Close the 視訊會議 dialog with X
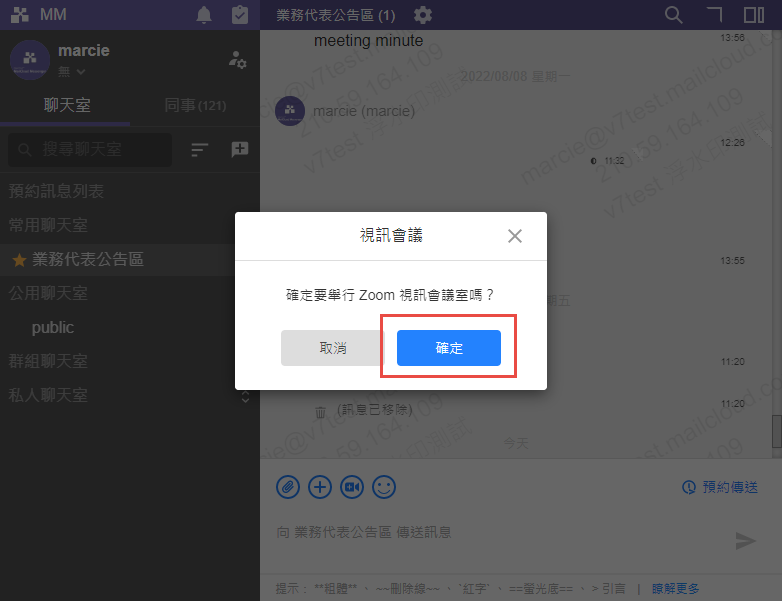Viewport: 782px width, 601px height. (x=515, y=236)
